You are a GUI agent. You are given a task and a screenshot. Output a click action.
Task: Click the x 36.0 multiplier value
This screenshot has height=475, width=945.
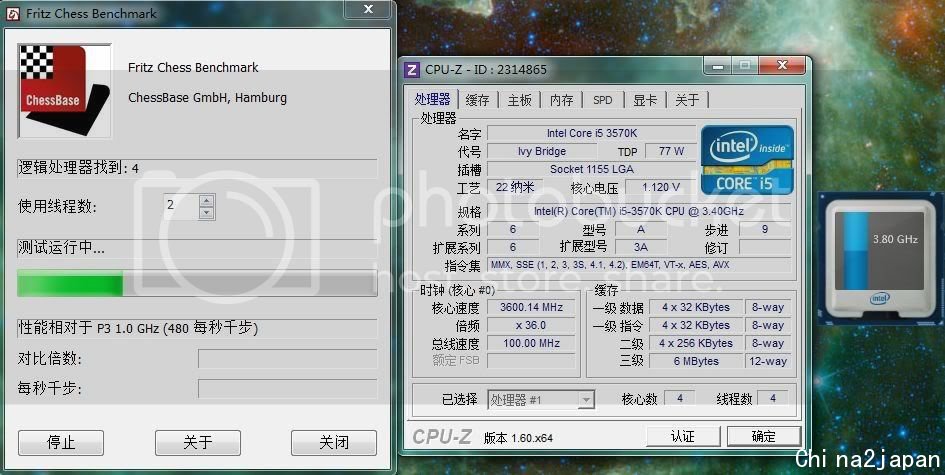(x=531, y=326)
